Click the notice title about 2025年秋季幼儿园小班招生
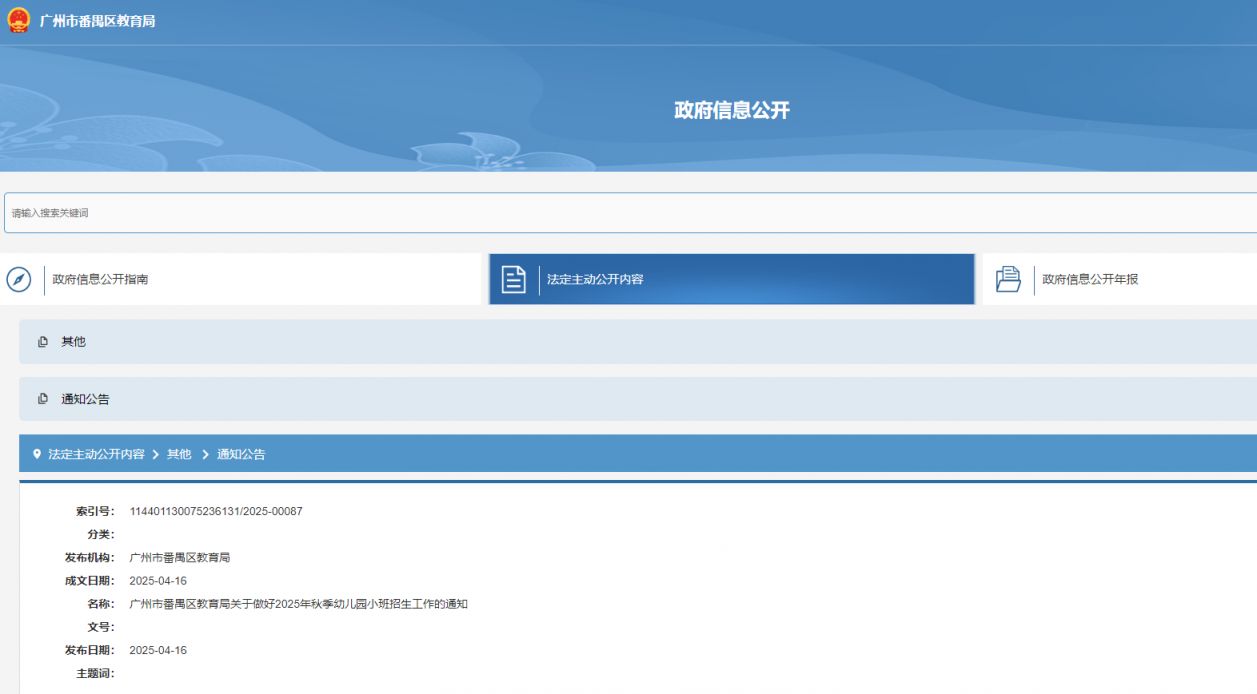Screen dimensions: 1257x694 pyautogui.click(x=299, y=604)
